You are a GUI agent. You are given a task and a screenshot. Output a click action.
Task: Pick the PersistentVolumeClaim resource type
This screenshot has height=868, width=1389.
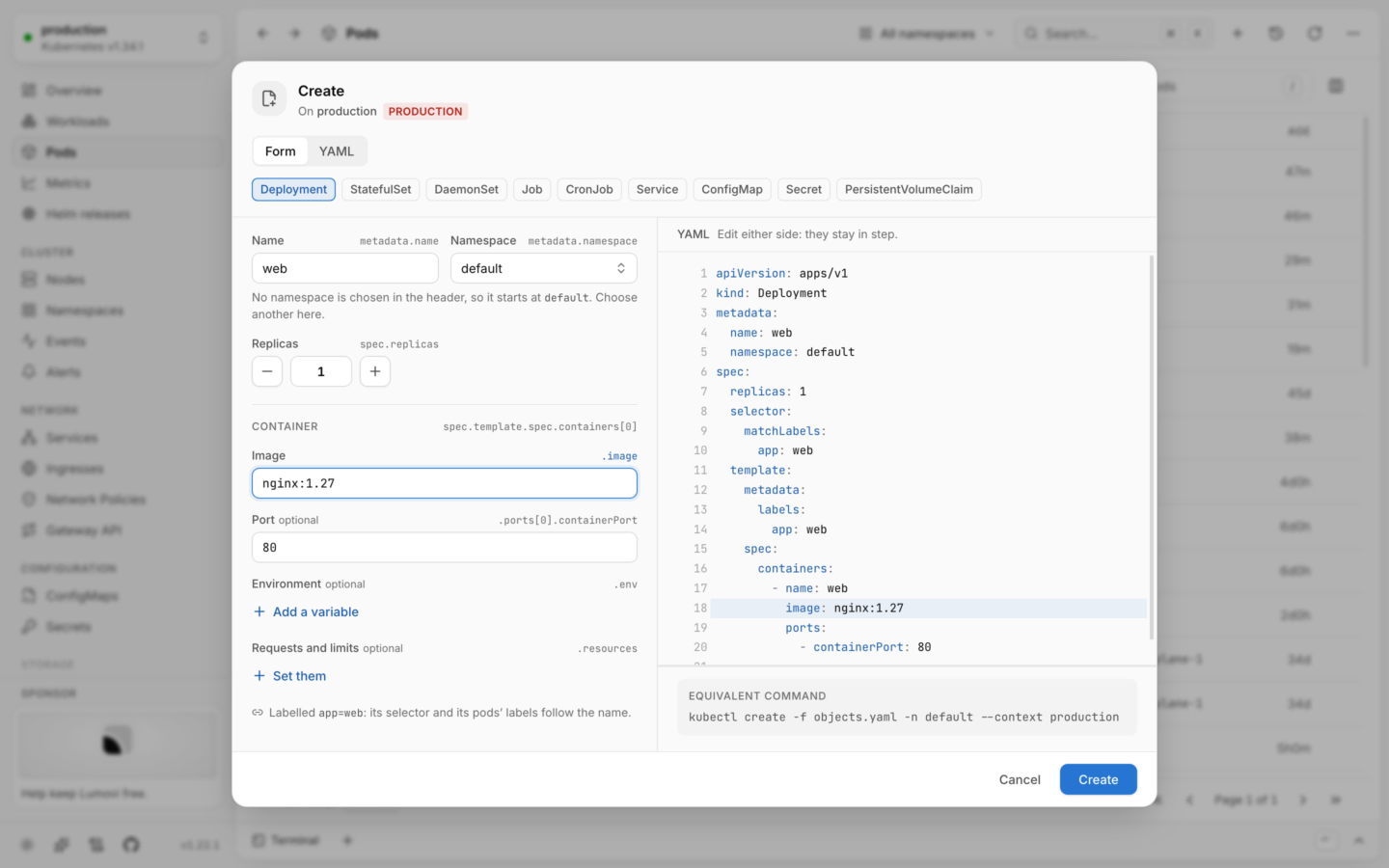[909, 190]
